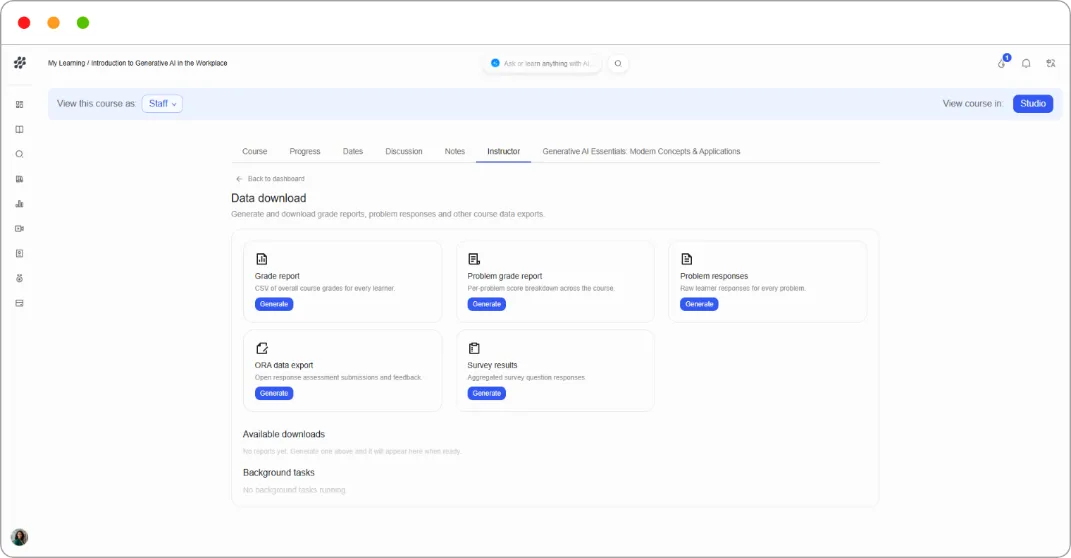Open the notifications bell icon
Viewport: 1071px width, 558px height.
1026,64
